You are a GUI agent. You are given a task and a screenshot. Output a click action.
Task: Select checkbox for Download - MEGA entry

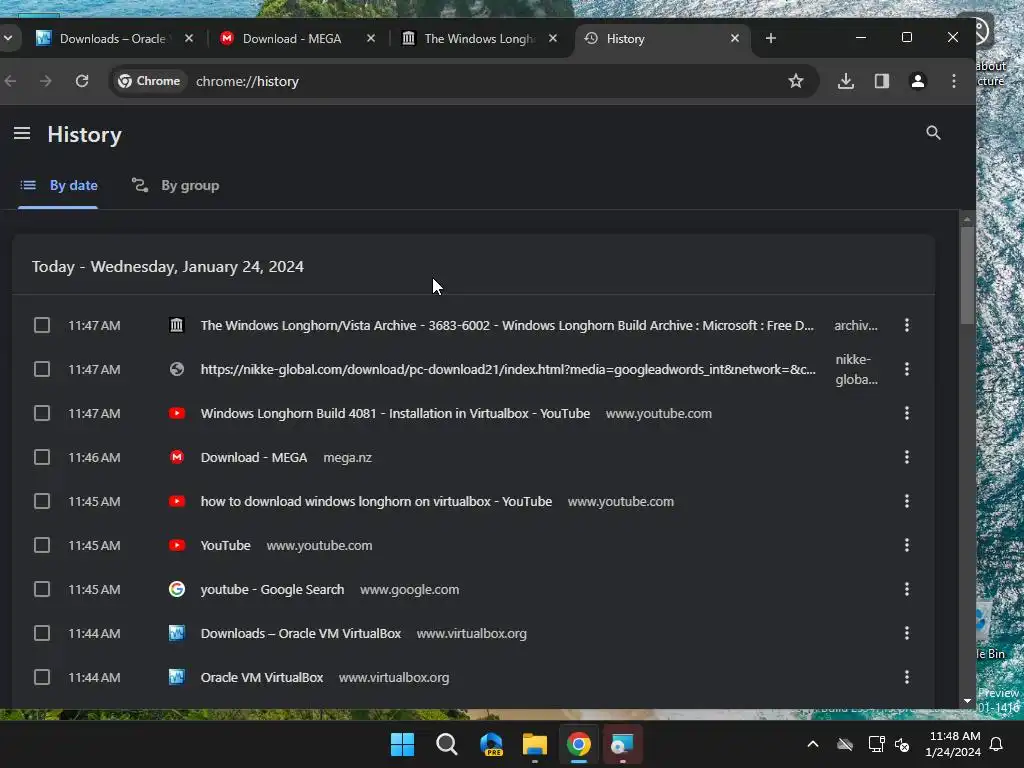pyautogui.click(x=42, y=457)
